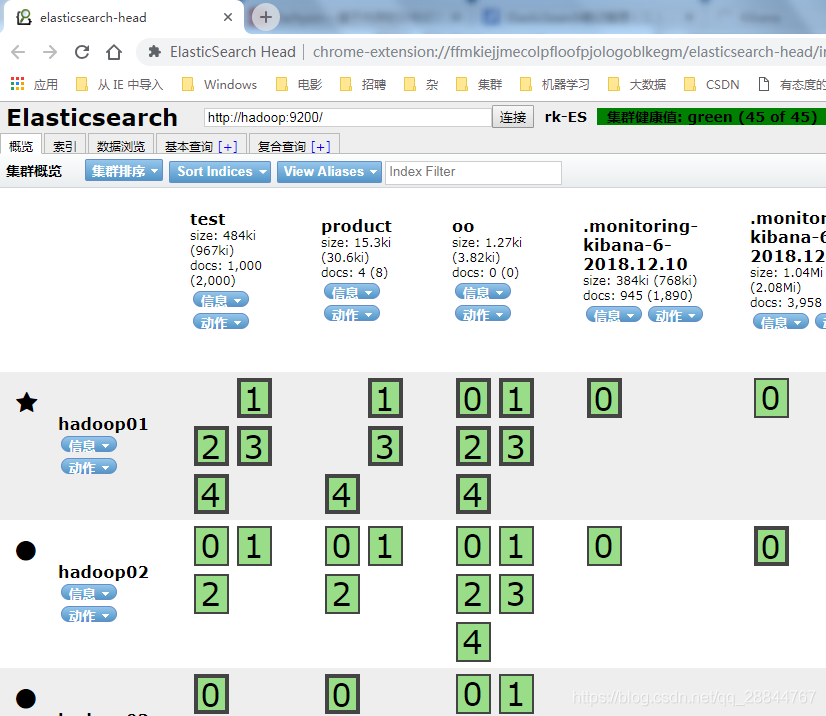Open the 集群排序 dropdown

(x=124, y=171)
